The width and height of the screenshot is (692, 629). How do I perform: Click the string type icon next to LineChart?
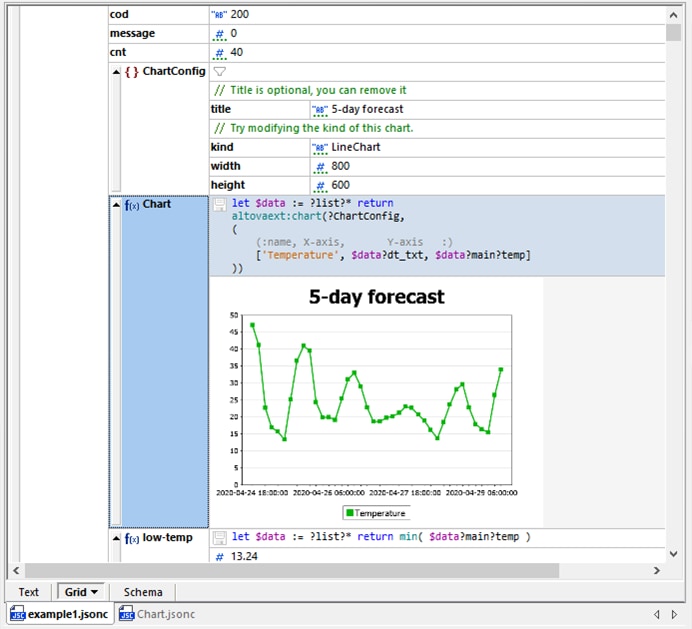pos(320,147)
